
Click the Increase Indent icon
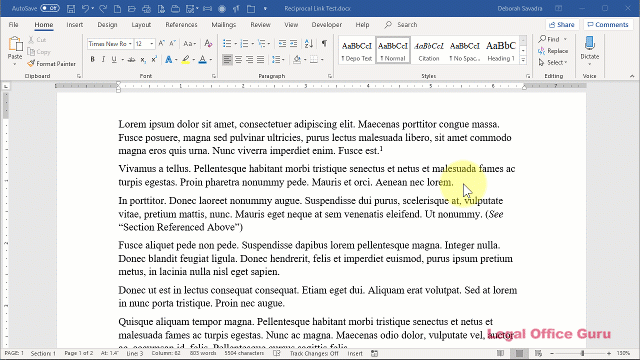pyautogui.click(x=293, y=43)
